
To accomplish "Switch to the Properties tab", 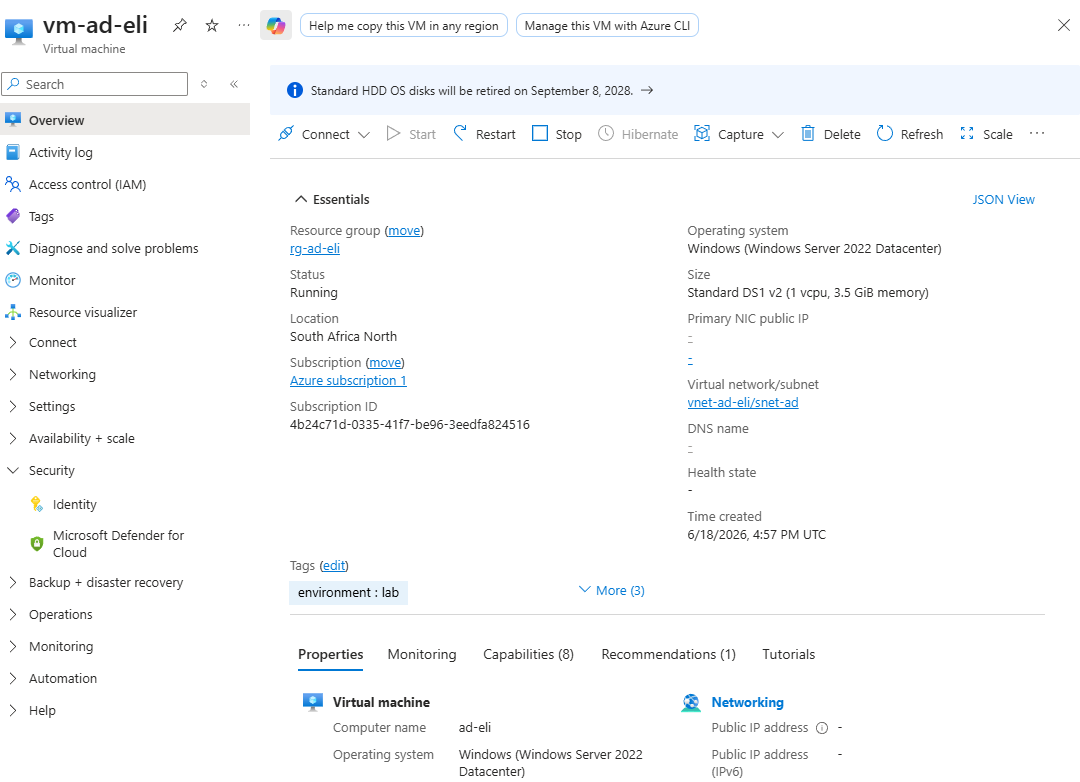I will pos(331,655).
